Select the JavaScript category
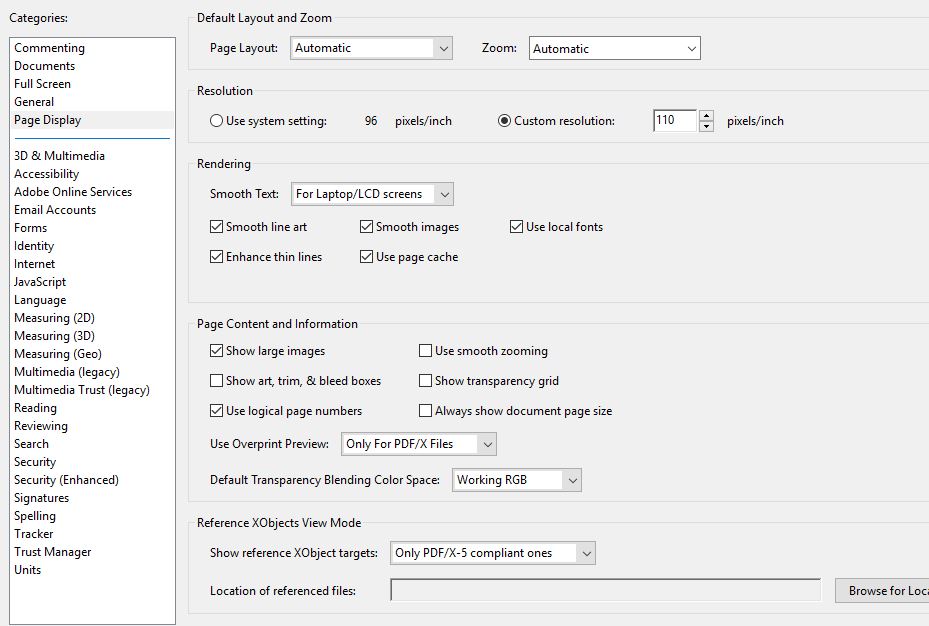This screenshot has height=626, width=929. (x=40, y=281)
